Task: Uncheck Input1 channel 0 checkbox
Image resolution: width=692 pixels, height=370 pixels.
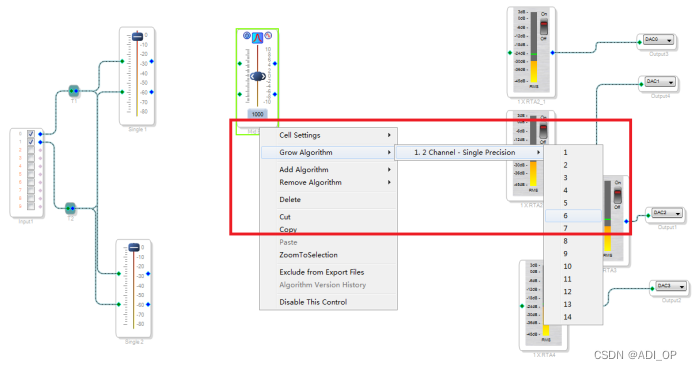Action: click(x=31, y=134)
